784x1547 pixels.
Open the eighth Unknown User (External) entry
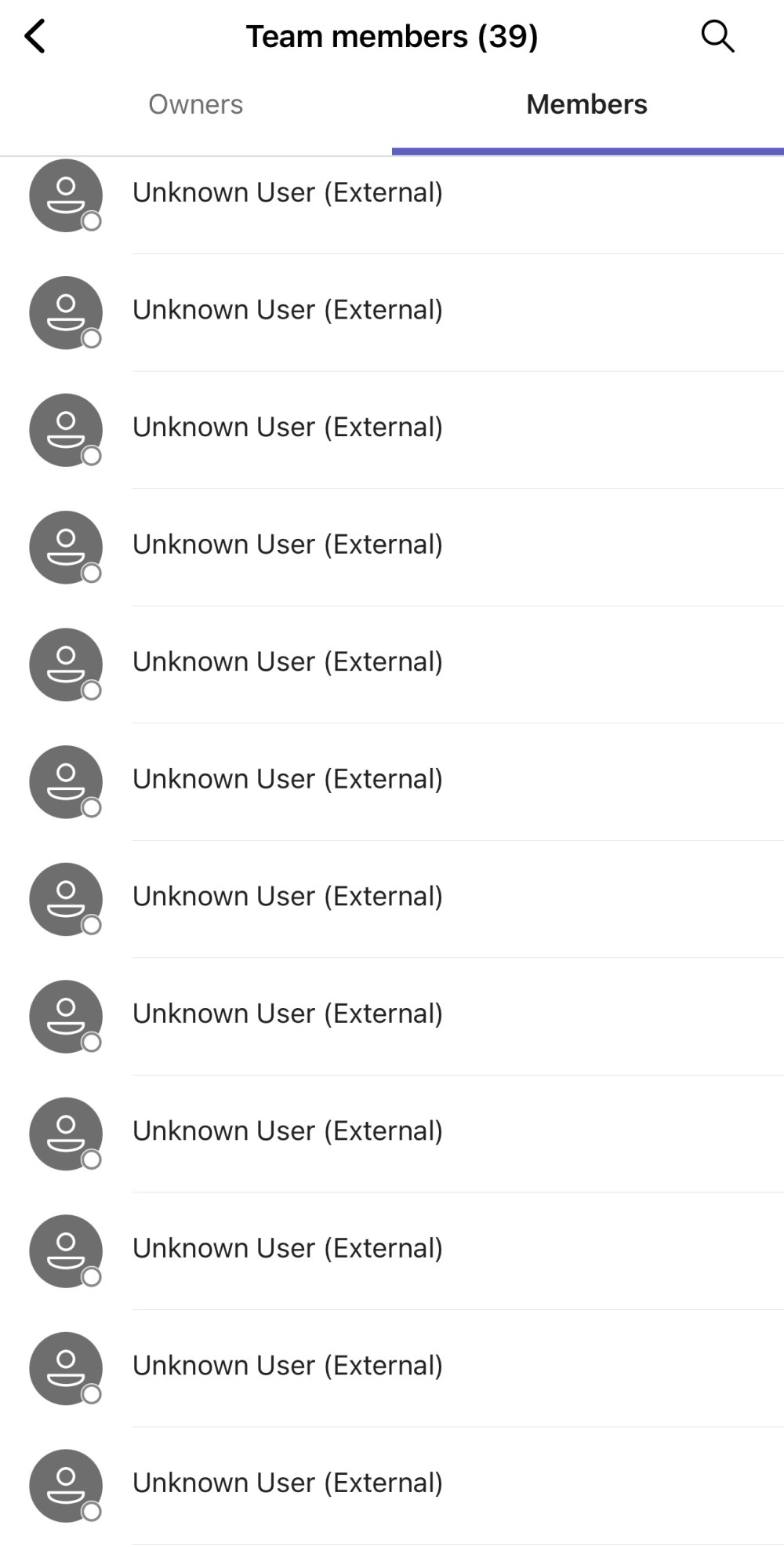(x=392, y=1016)
